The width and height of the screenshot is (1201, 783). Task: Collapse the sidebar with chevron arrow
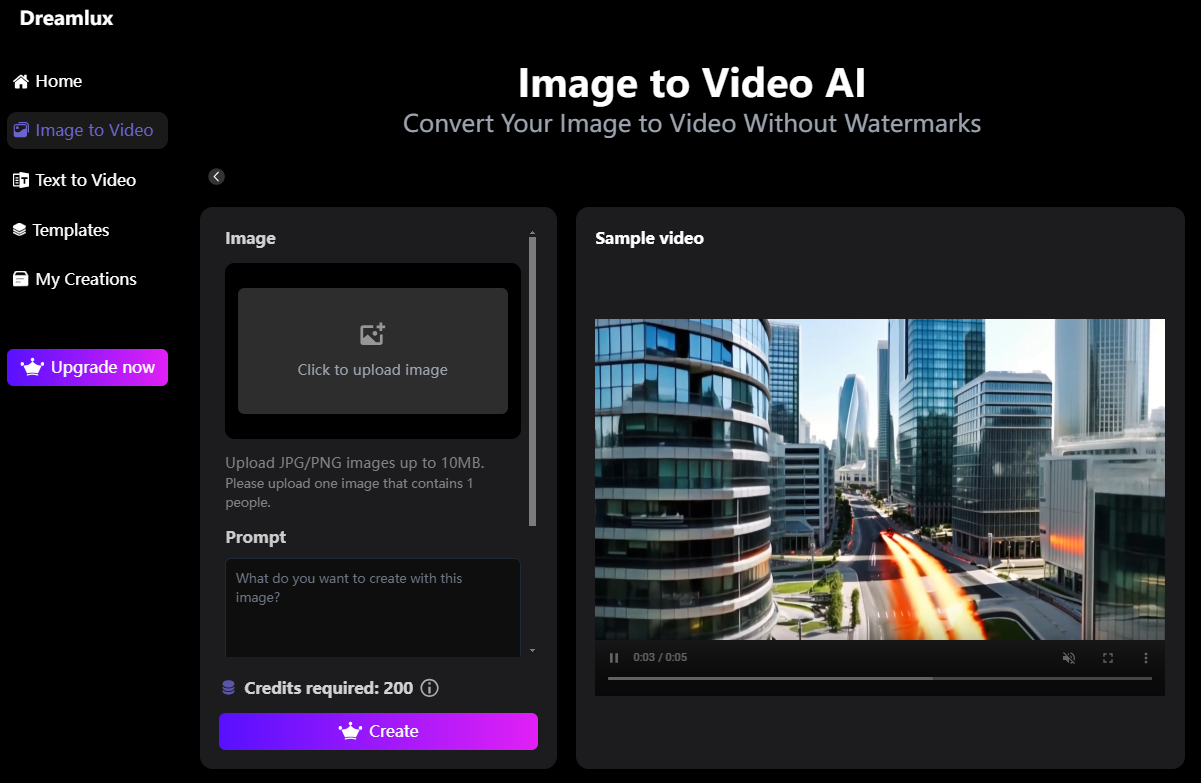coord(216,176)
